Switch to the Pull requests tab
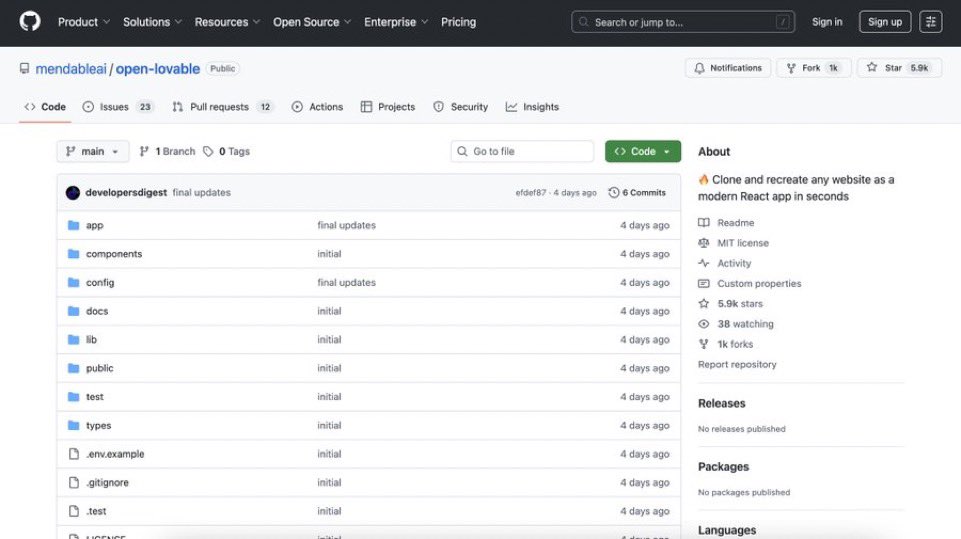 [223, 107]
